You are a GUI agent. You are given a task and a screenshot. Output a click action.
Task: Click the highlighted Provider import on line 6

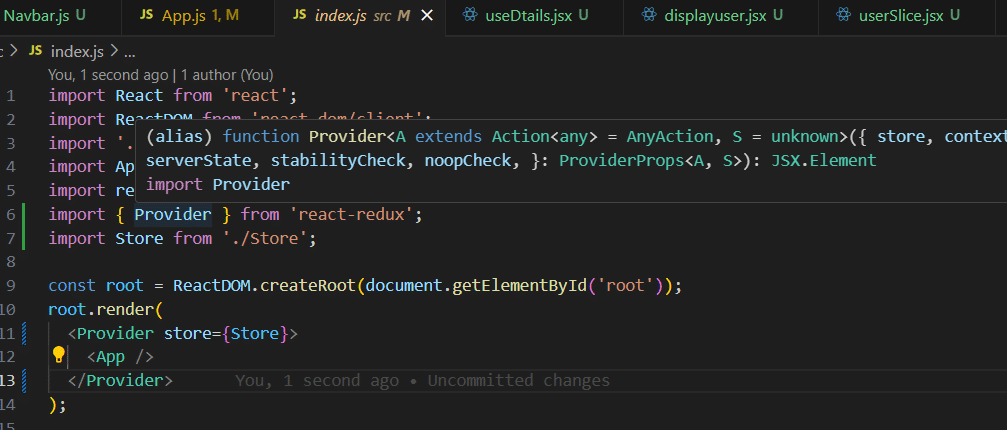[x=173, y=214]
